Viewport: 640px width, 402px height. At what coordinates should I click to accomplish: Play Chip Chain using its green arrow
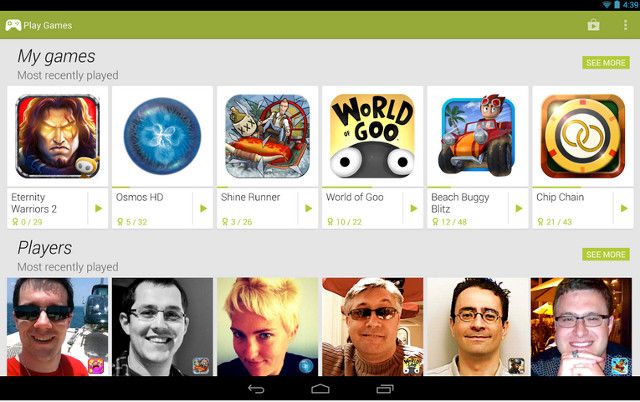pos(624,209)
